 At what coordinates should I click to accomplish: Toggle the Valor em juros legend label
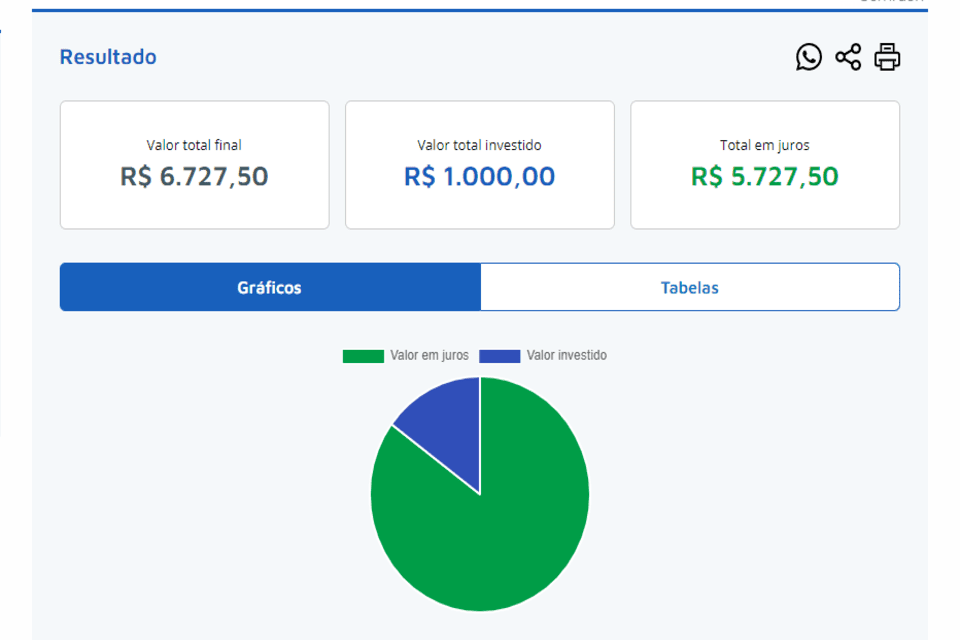(429, 356)
